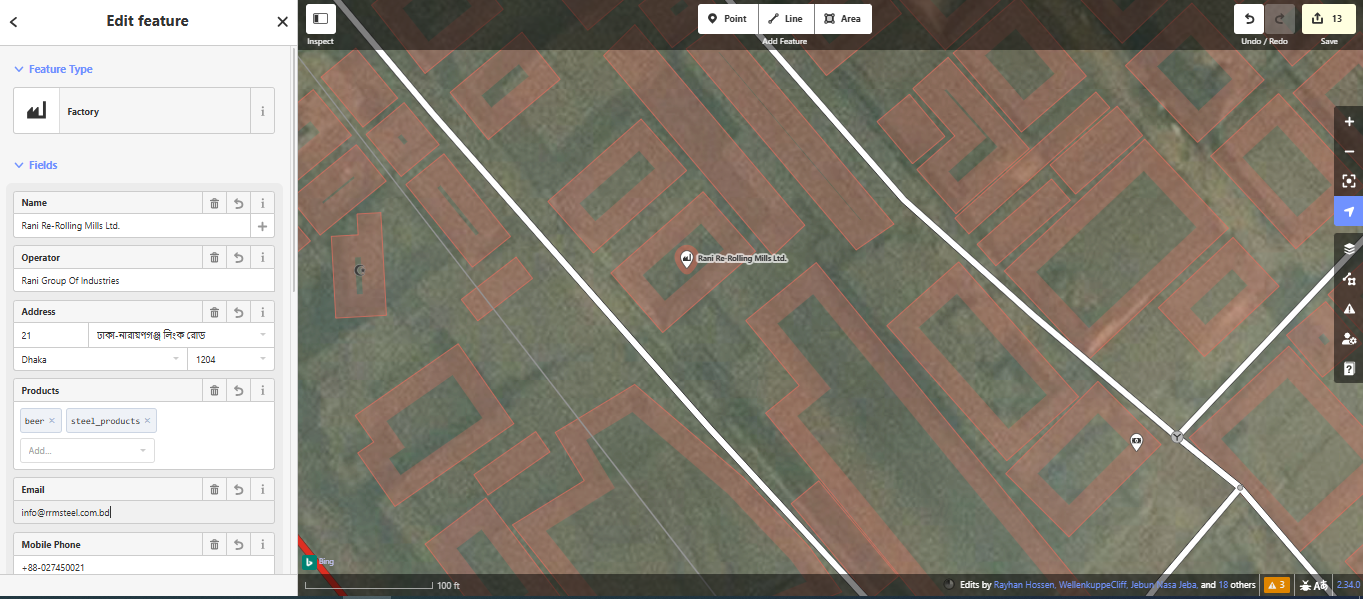The width and height of the screenshot is (1363, 599).
Task: Toggle geolocate show my location button
Action: [x=1349, y=211]
